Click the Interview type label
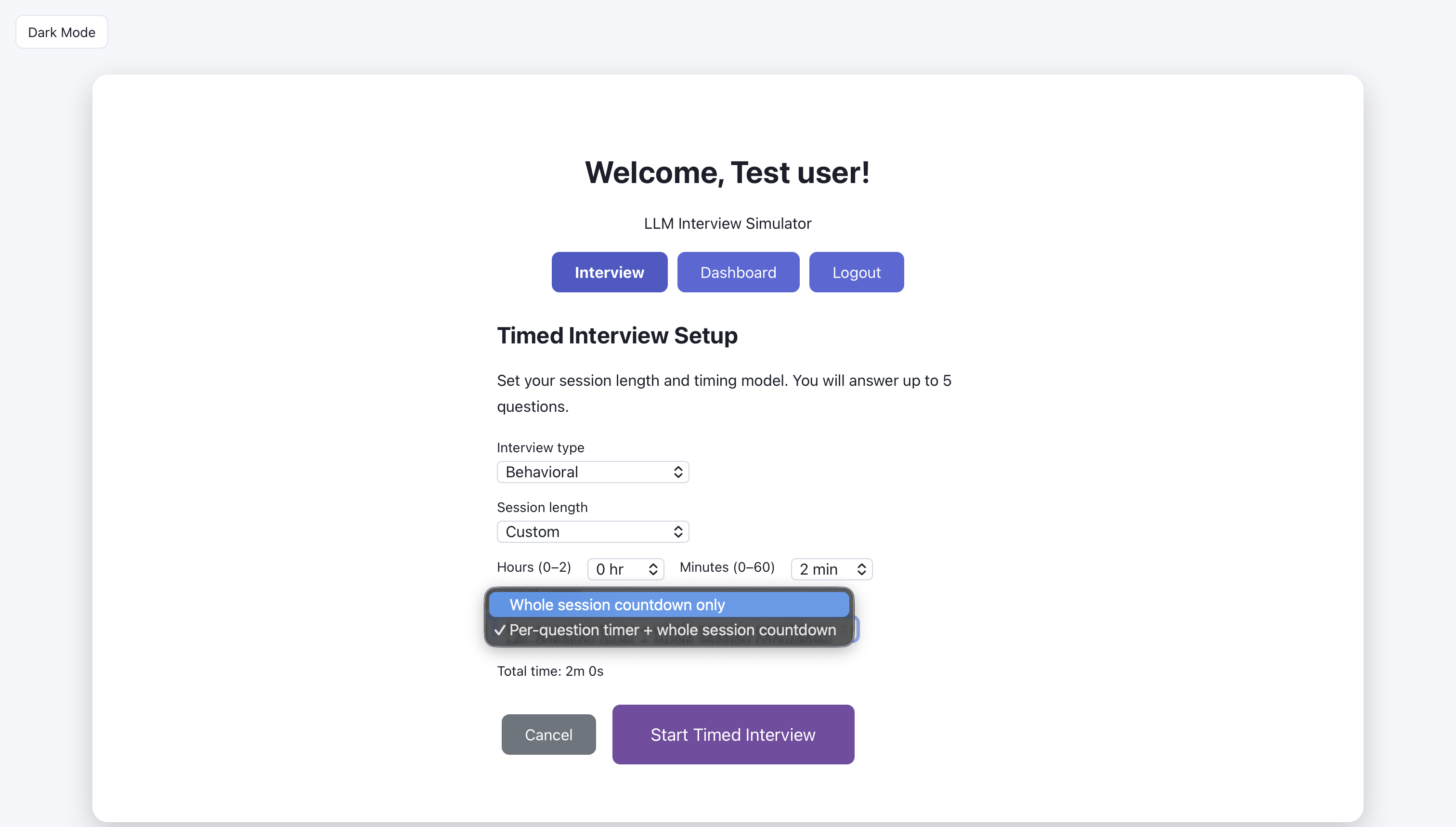Viewport: 1456px width, 827px height. pos(540,447)
